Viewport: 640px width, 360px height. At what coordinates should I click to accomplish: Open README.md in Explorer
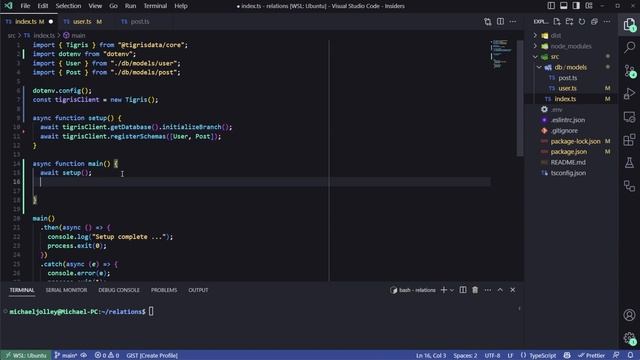coord(568,162)
